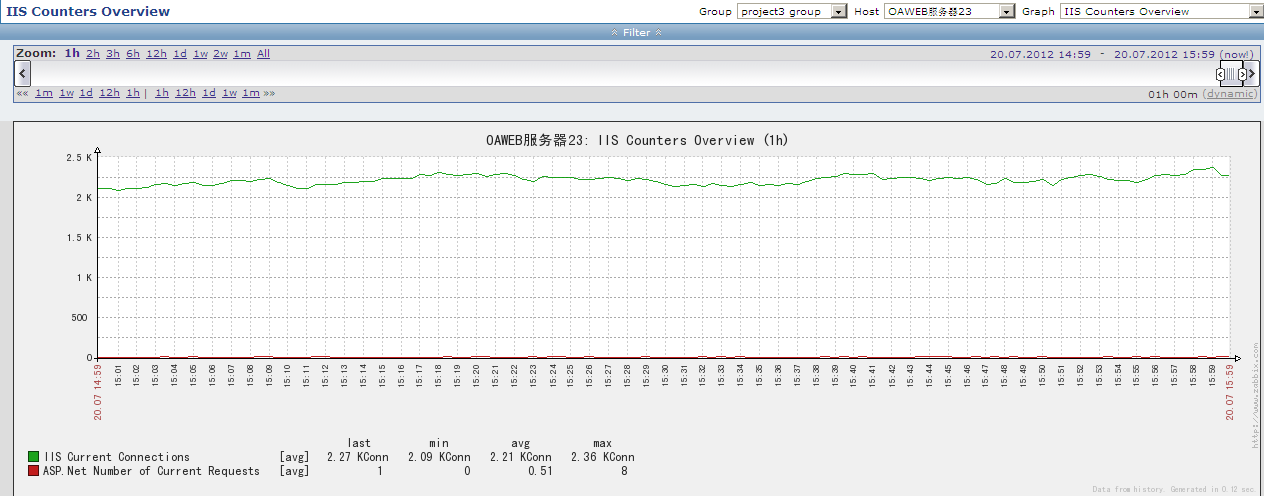Click the slider's right resize handle arrow
The height and width of the screenshot is (496, 1264).
point(1243,74)
